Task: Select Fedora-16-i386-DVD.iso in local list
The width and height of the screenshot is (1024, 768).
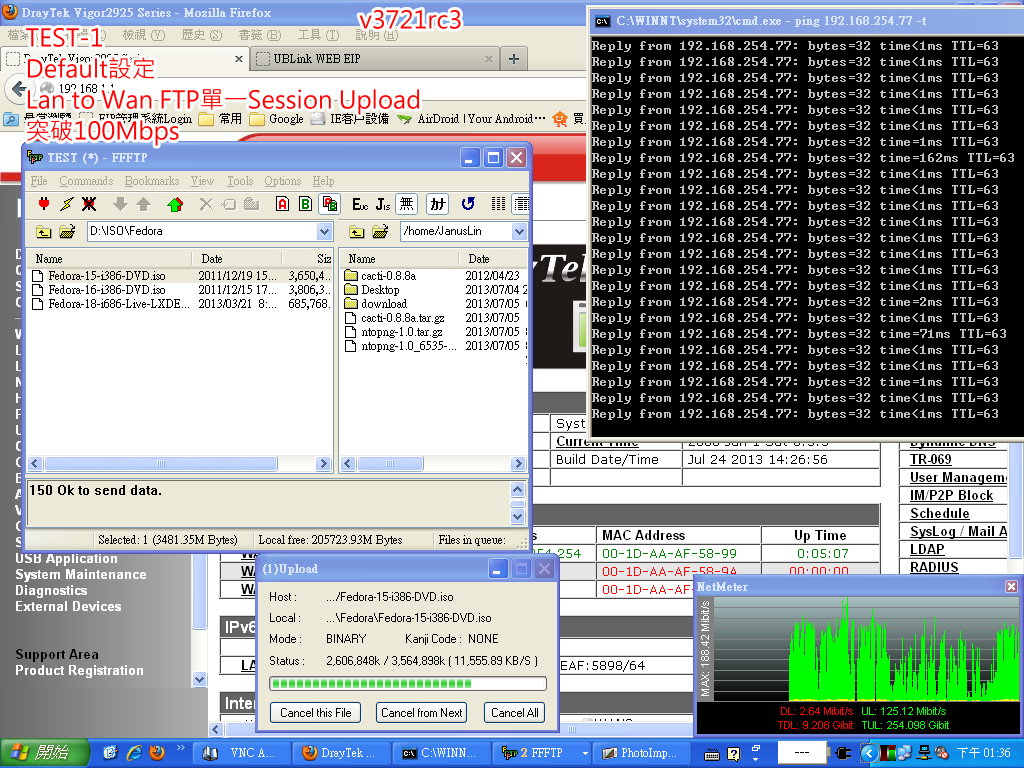Action: (106, 289)
